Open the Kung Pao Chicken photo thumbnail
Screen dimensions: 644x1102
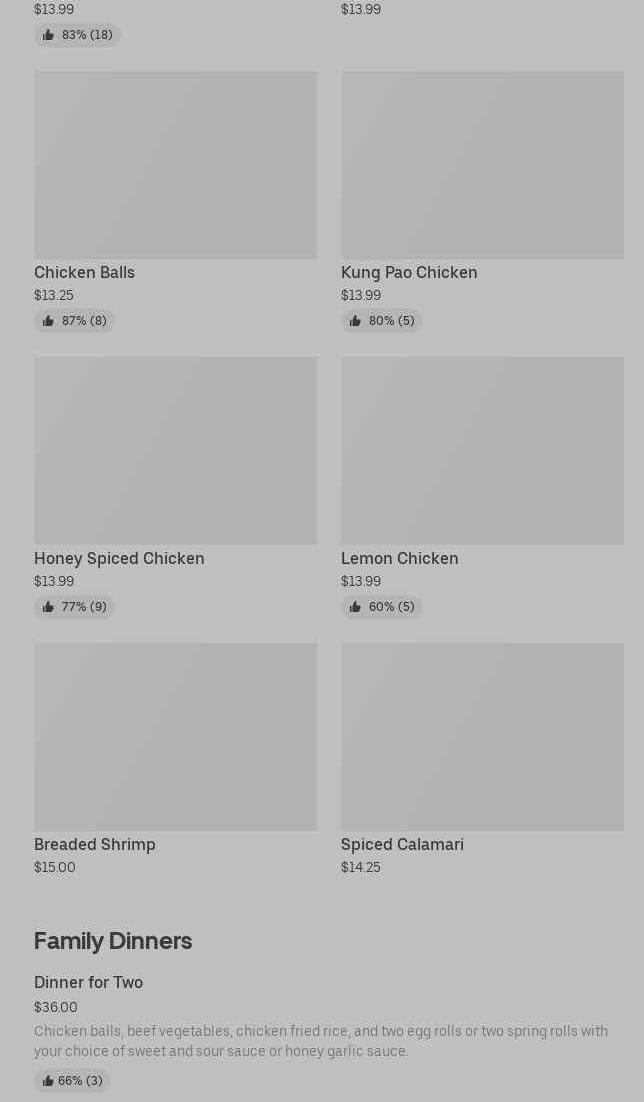[482, 165]
